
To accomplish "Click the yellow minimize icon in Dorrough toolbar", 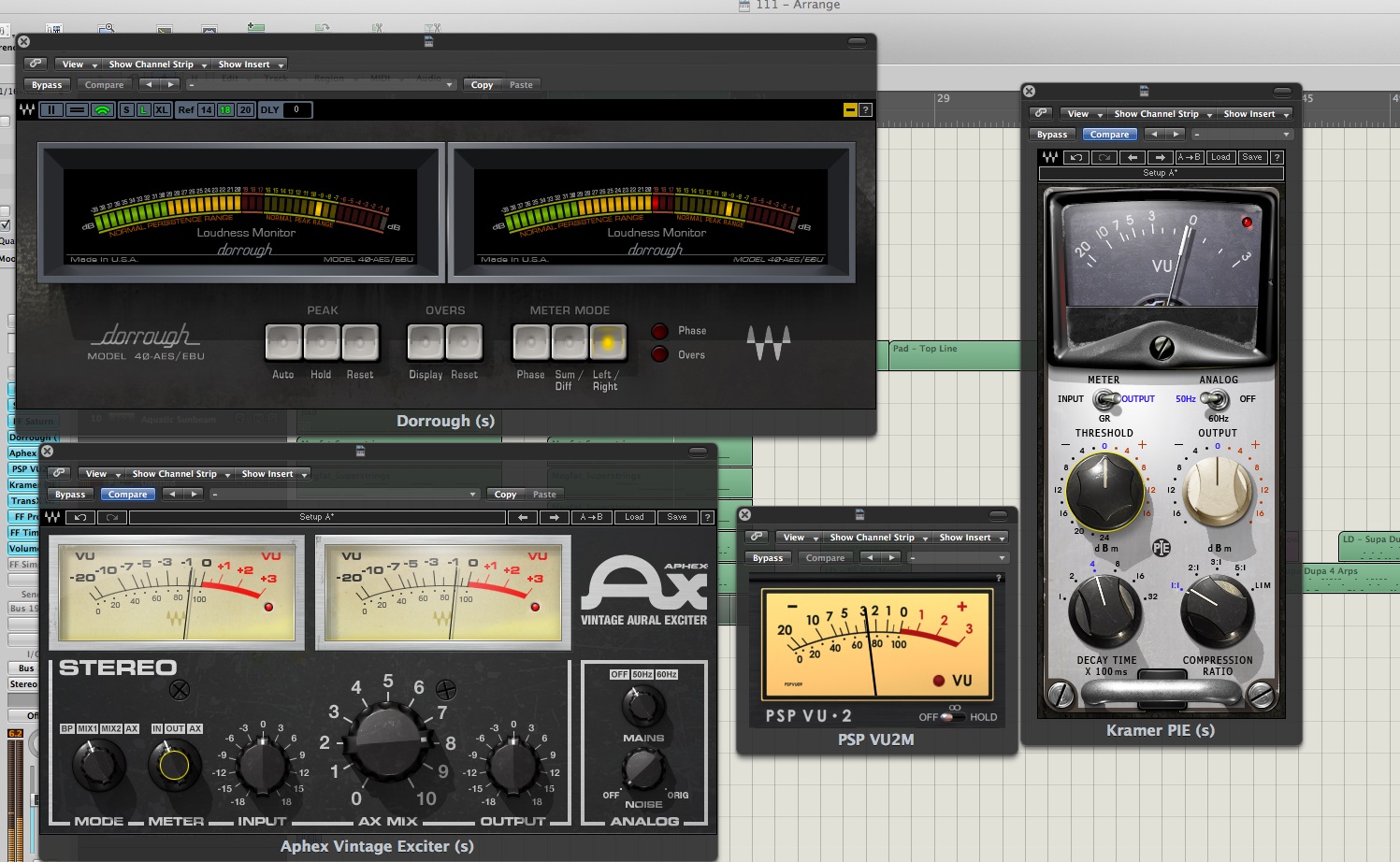I will pos(849,110).
